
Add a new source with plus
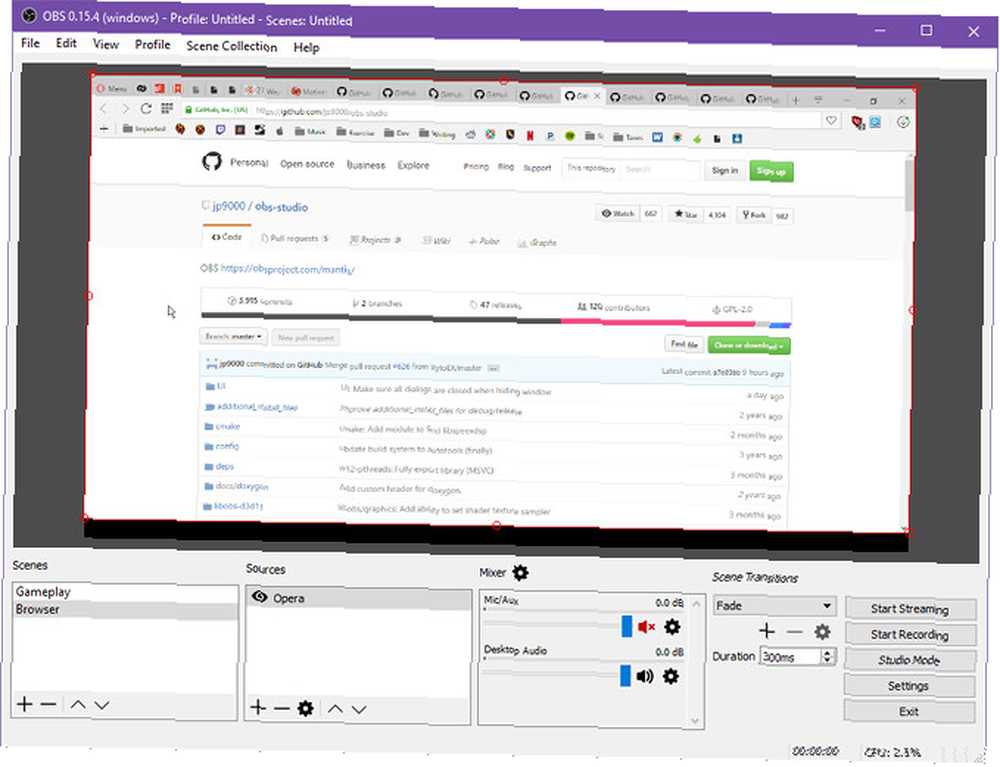(258, 707)
